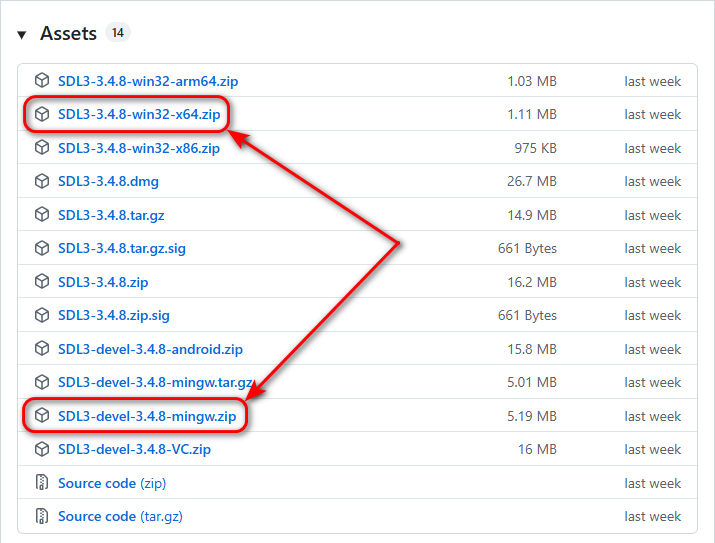The height and width of the screenshot is (543, 715).
Task: Click package icon beside SDL3-3.4.8-win32-arm64.zip
Action: [42, 80]
